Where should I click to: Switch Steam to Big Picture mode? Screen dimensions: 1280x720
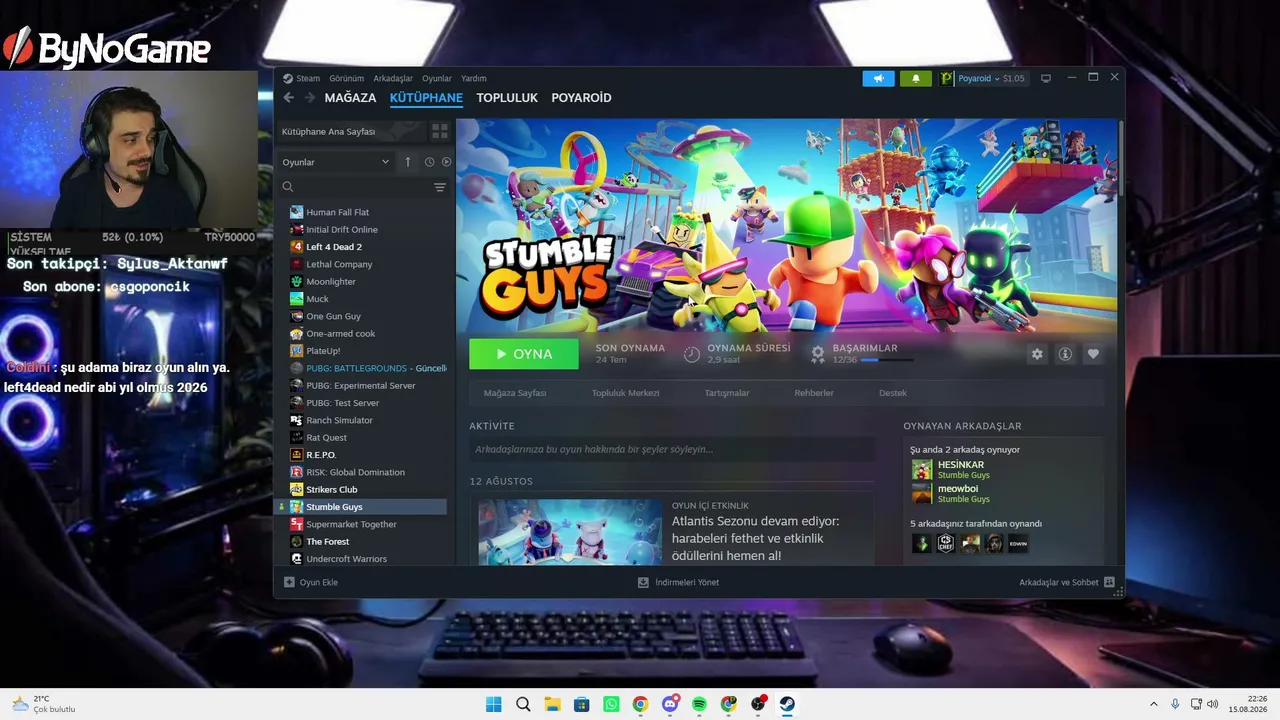[x=1046, y=78]
